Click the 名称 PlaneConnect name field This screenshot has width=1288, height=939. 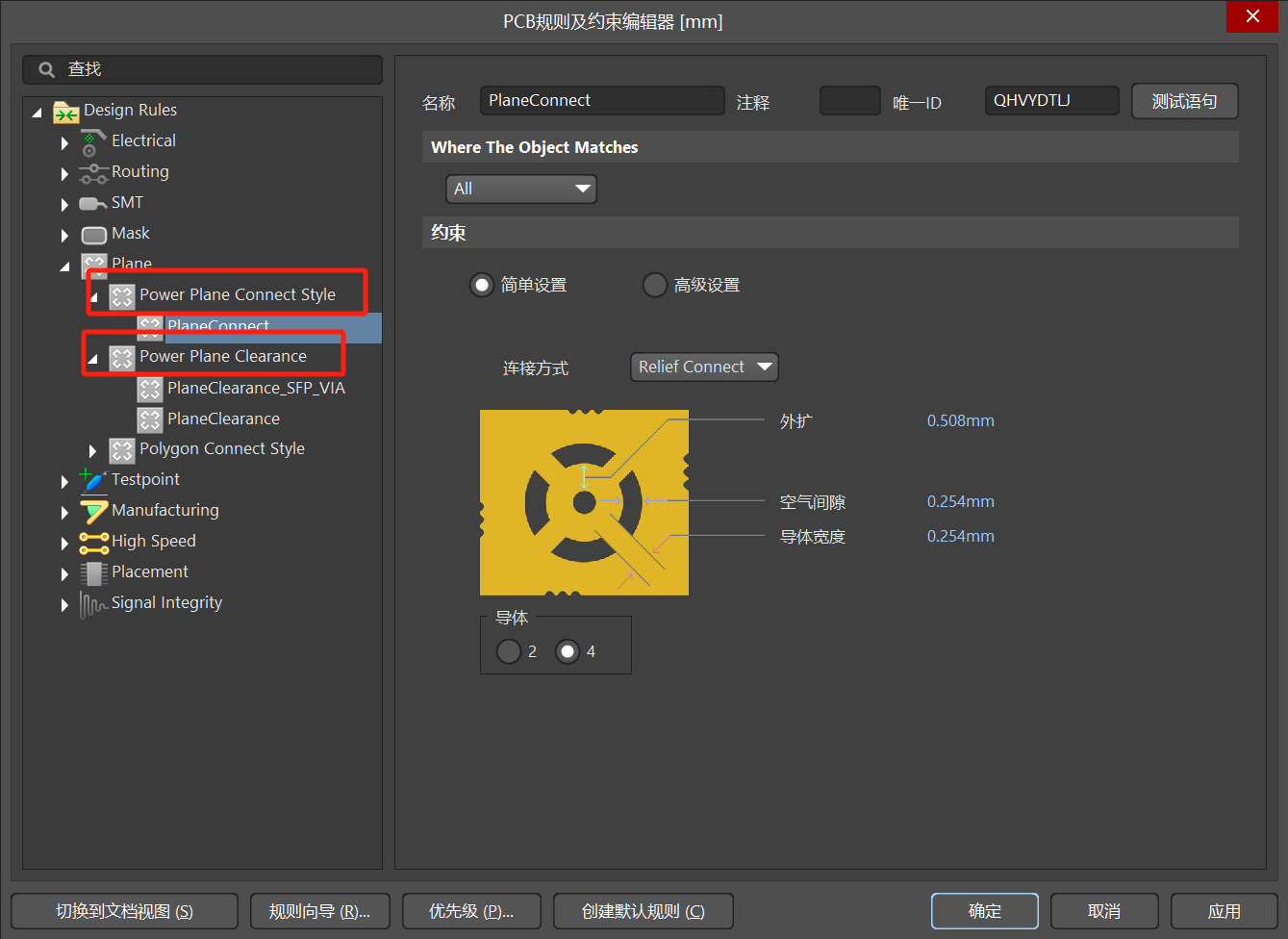602,101
